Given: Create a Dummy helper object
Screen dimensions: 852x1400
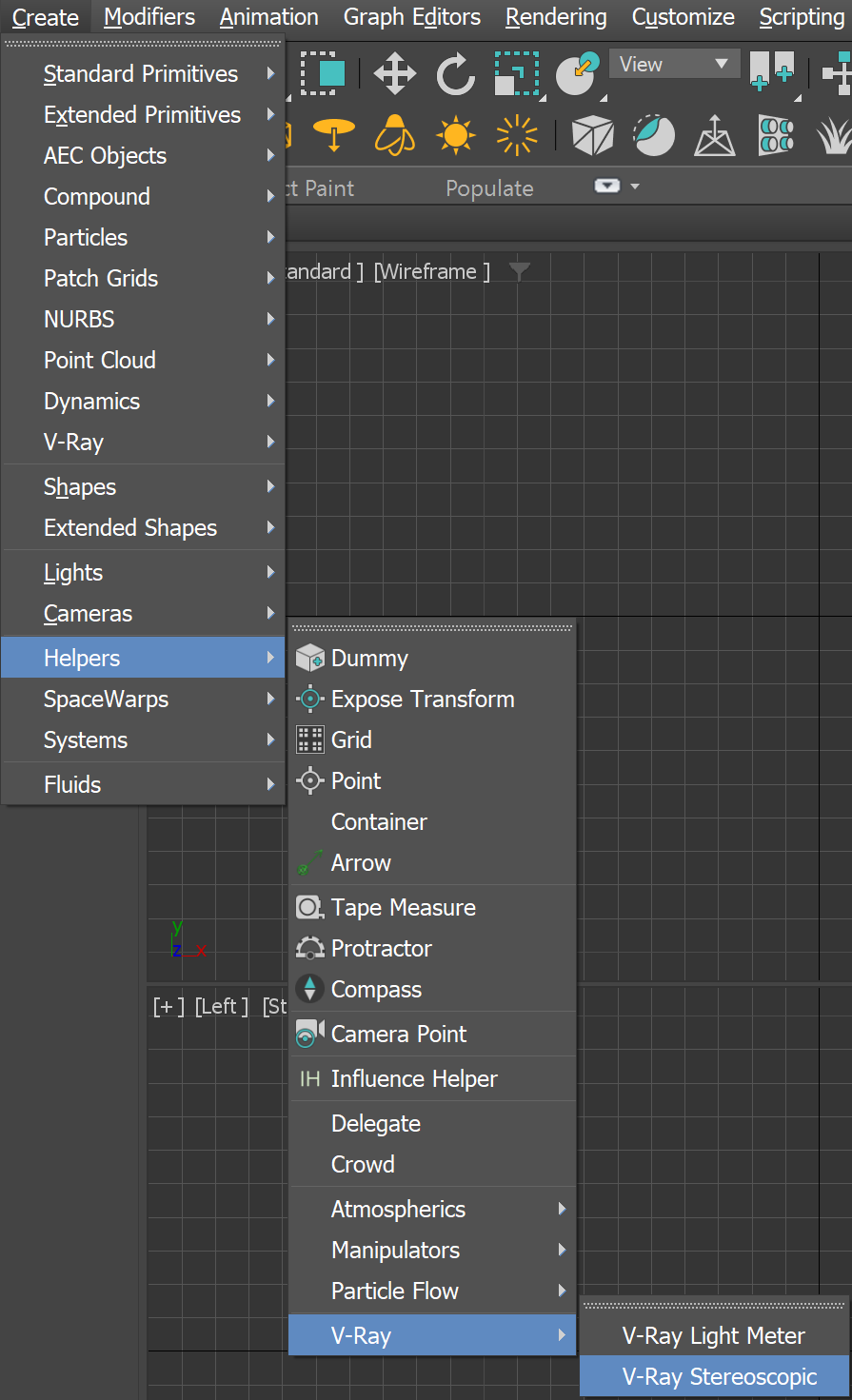Looking at the screenshot, I should [369, 658].
